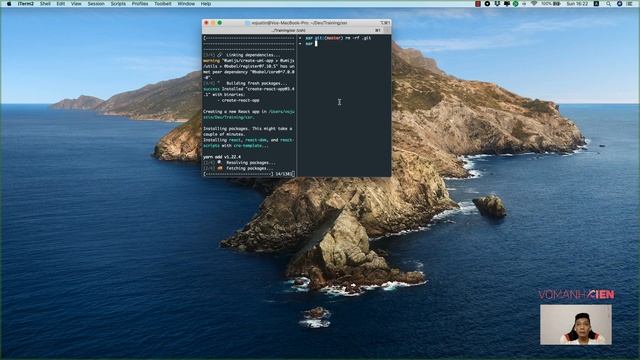Zoom iTerm2 window with green button
Screen dimensions: 640x360
[x=220, y=23]
